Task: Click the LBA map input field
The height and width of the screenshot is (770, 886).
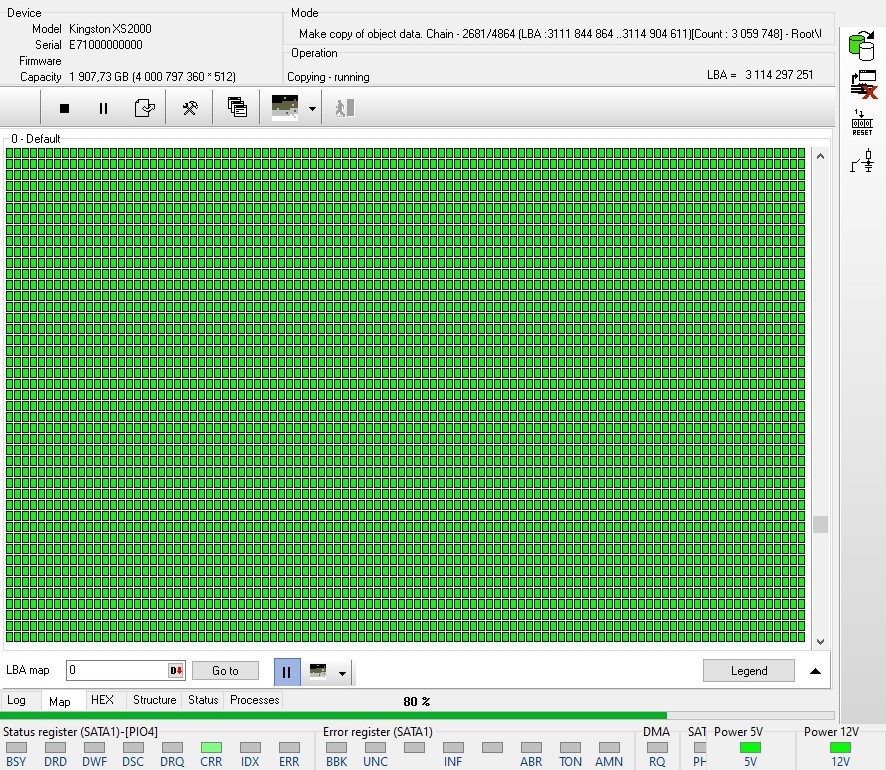Action: (x=117, y=671)
